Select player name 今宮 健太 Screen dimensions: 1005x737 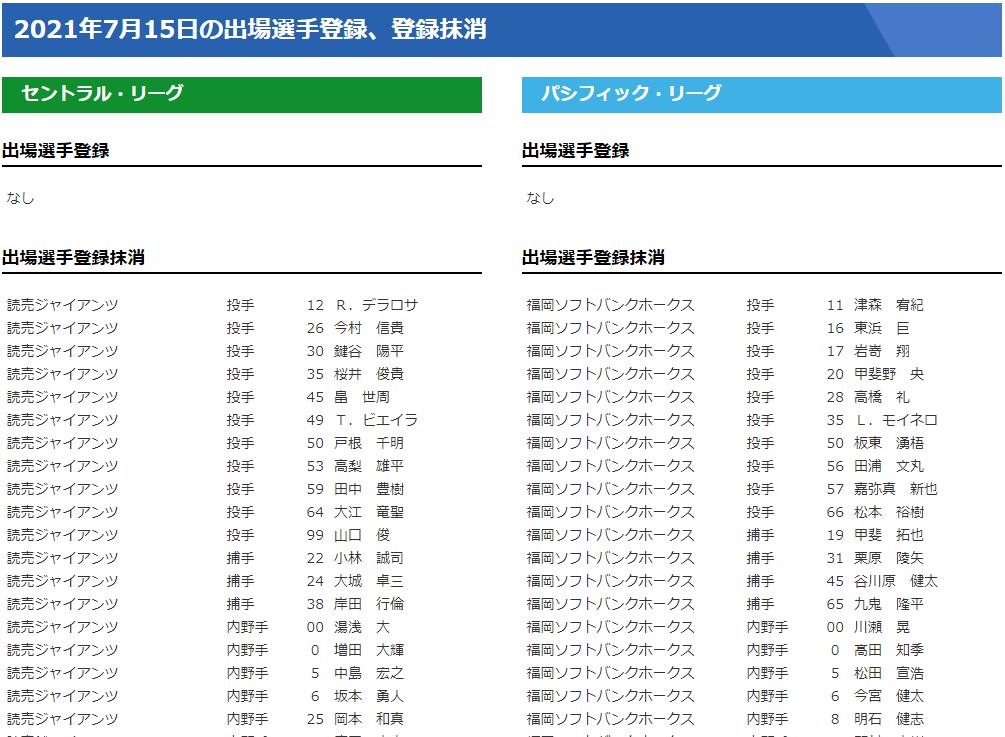click(889, 697)
